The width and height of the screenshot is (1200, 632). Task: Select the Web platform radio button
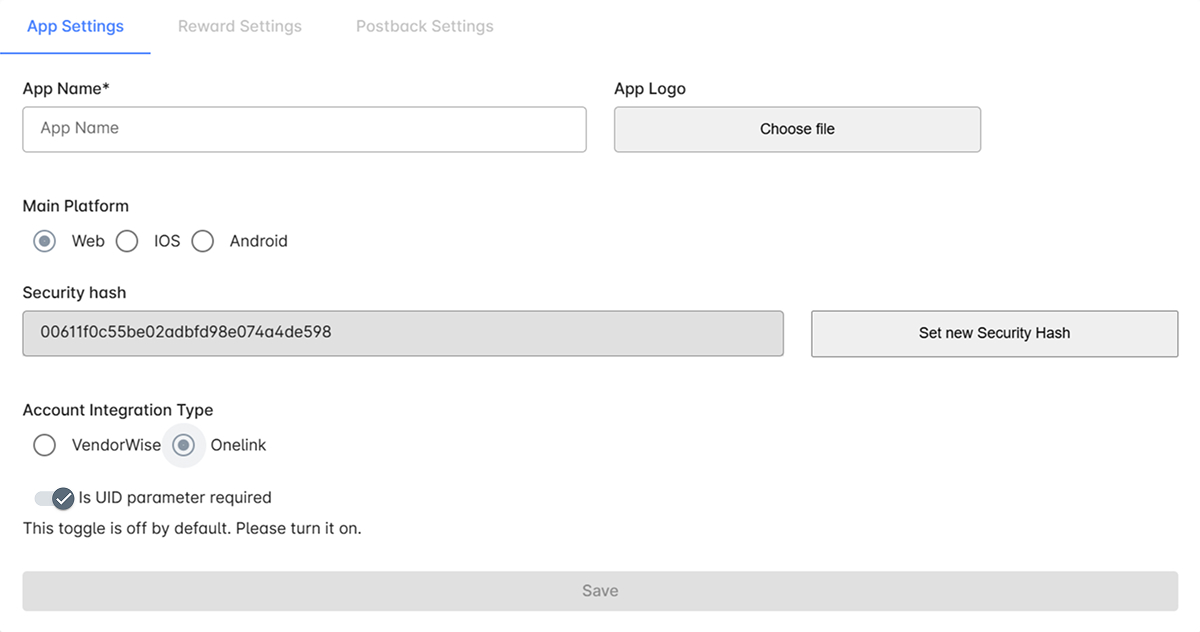pos(44,241)
